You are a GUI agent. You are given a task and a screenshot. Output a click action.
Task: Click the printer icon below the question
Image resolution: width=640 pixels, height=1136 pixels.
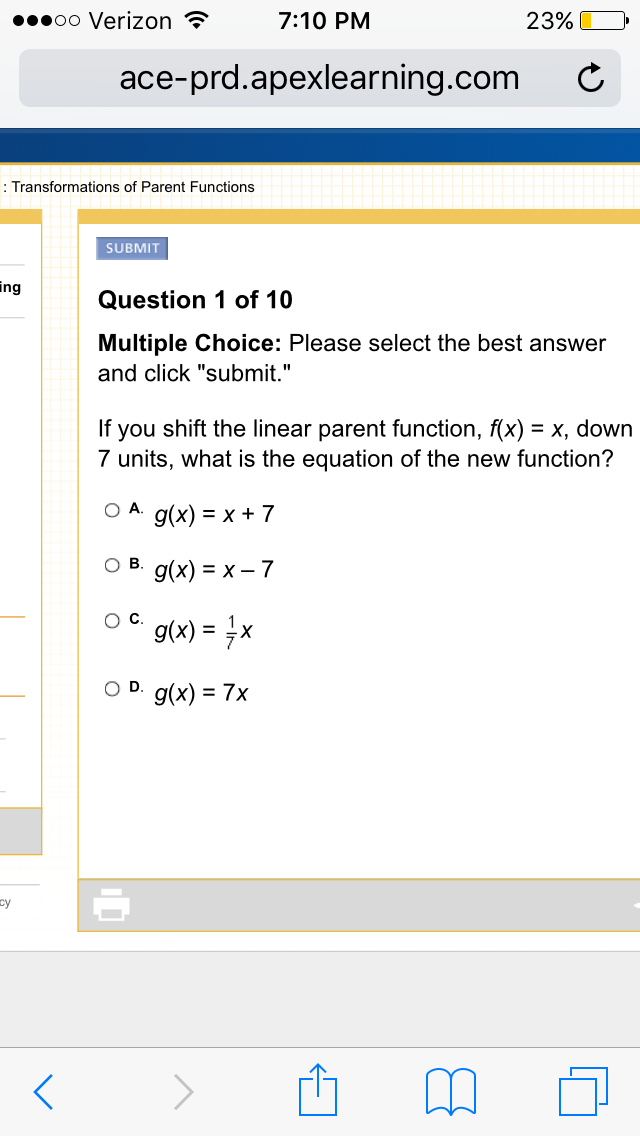[111, 904]
